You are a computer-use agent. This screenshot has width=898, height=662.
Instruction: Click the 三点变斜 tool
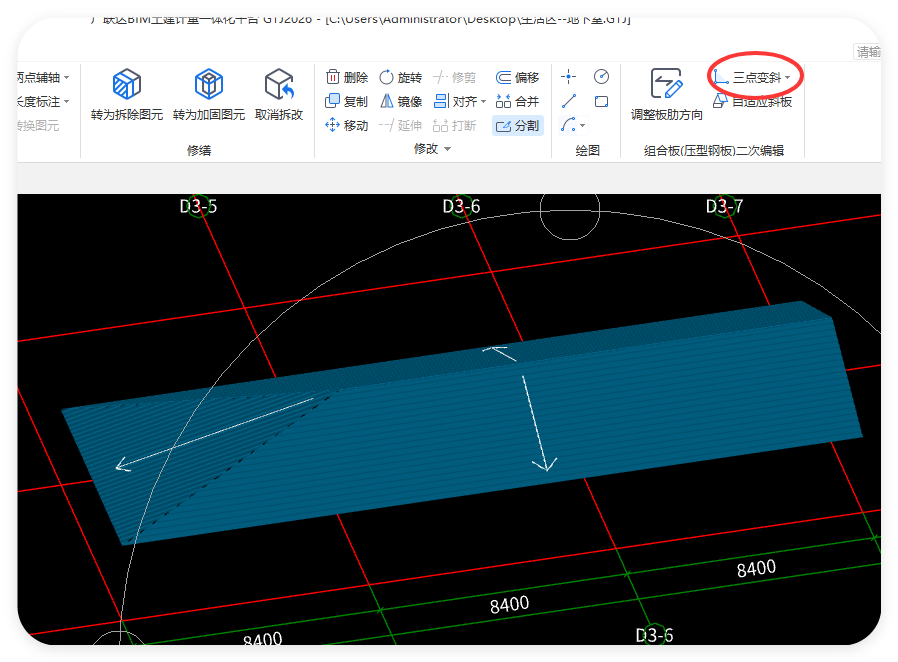tap(751, 77)
